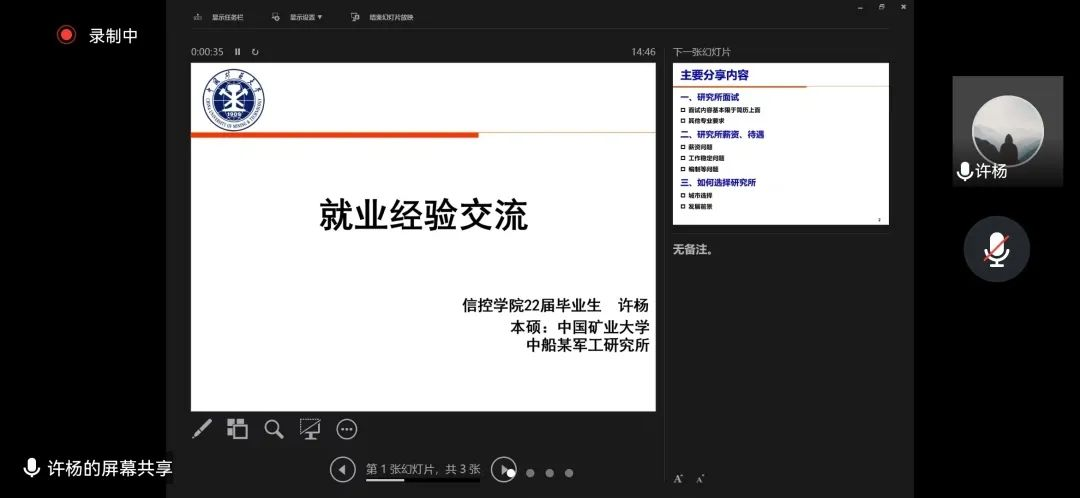The height and width of the screenshot is (498, 1080).
Task: Open the see all slides grid view
Action: pos(237,429)
